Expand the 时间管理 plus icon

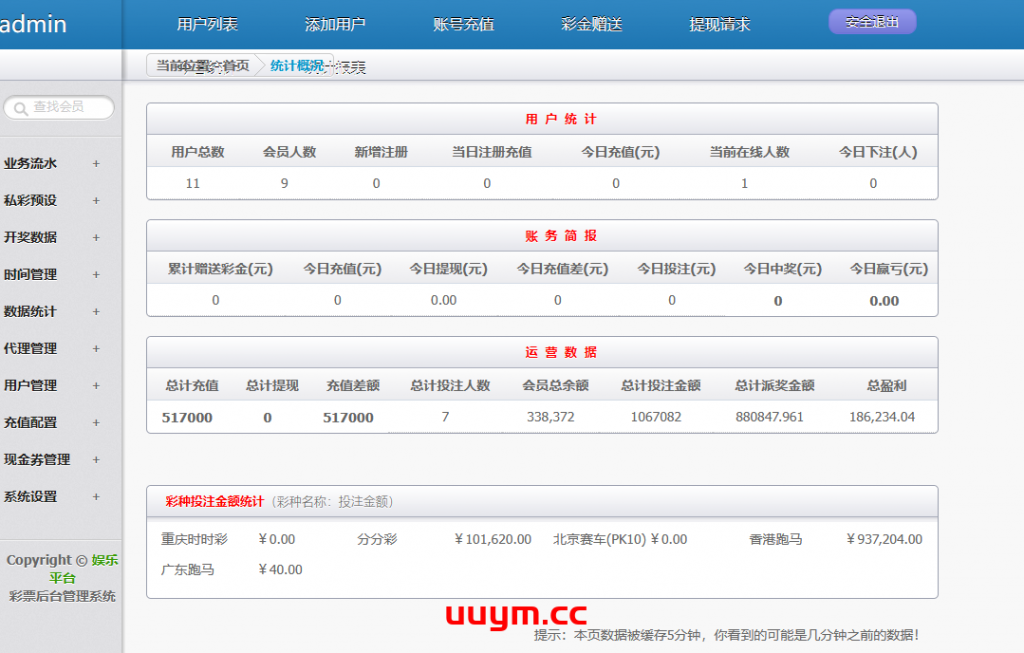[x=96, y=275]
